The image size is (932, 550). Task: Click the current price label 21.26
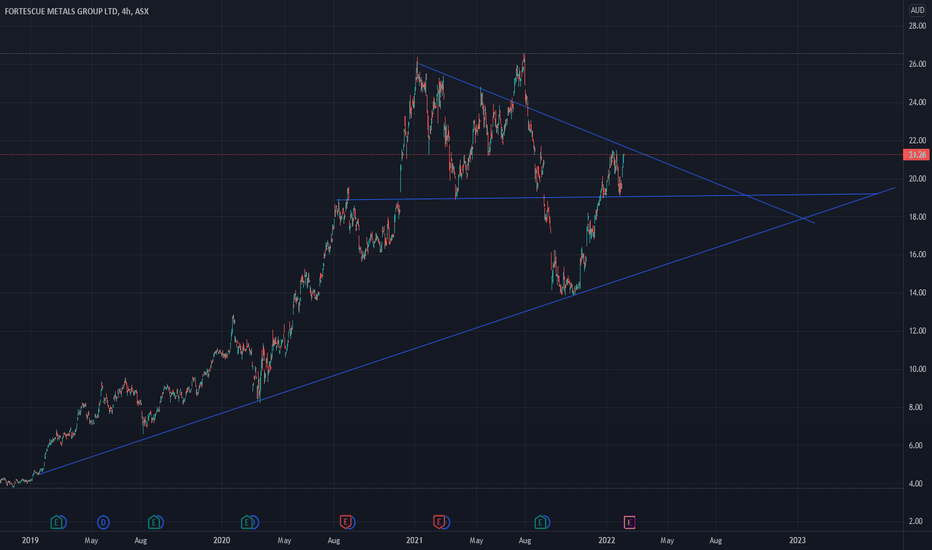point(916,155)
